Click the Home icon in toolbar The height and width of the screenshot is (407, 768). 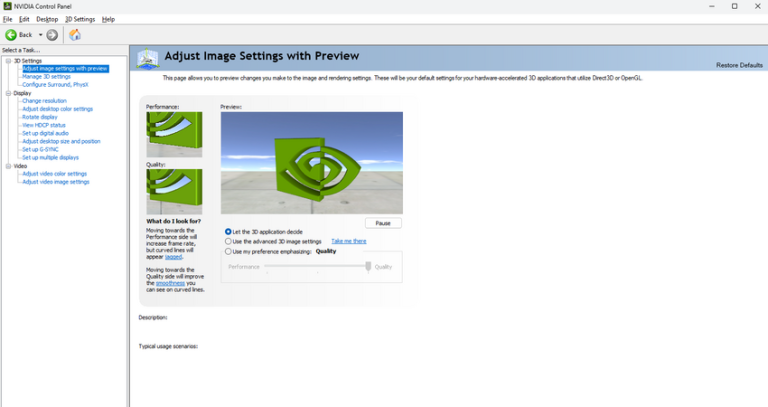point(74,35)
